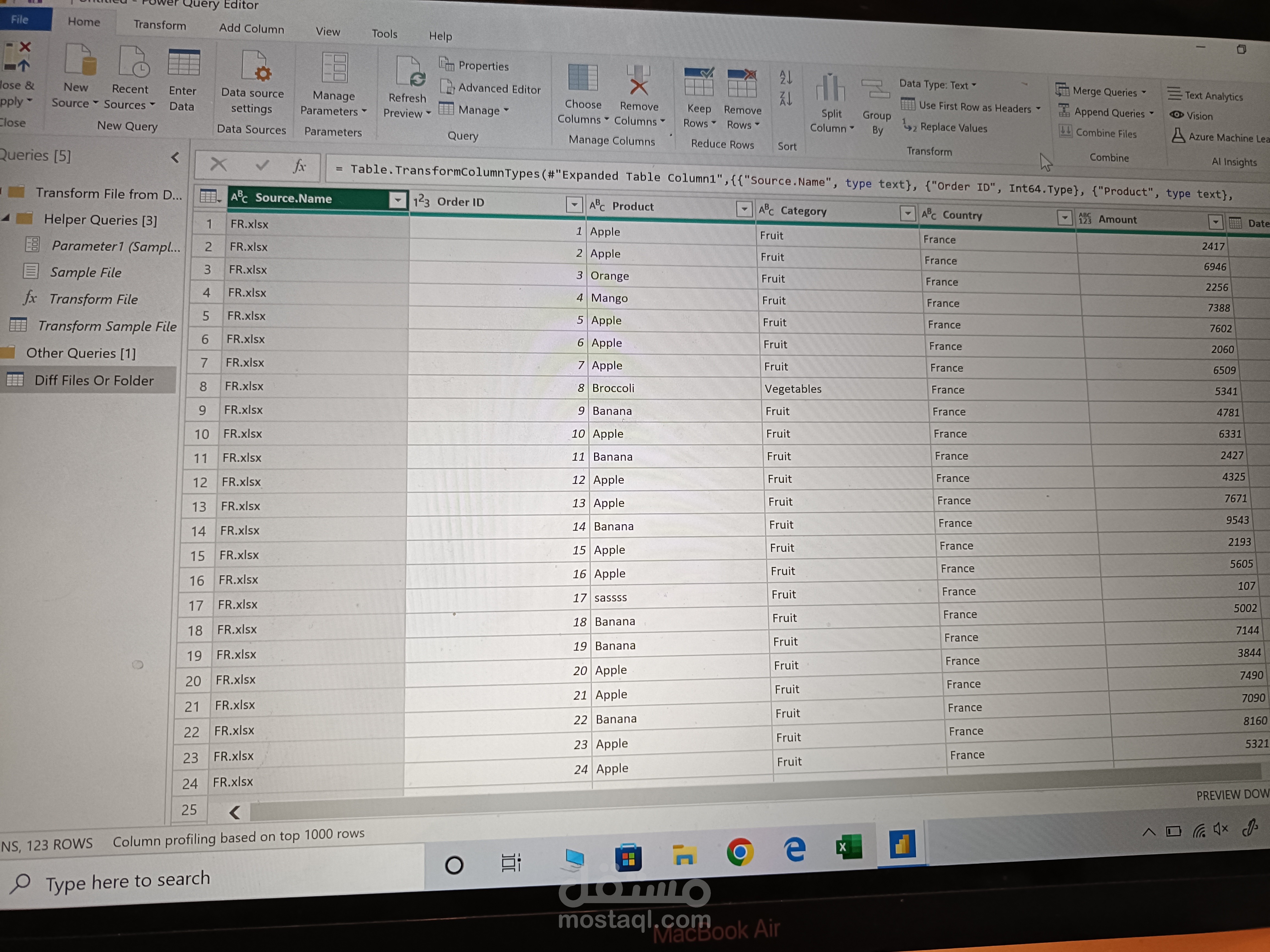1270x952 pixels.
Task: Click the Keep Rows icon
Action: click(x=699, y=82)
